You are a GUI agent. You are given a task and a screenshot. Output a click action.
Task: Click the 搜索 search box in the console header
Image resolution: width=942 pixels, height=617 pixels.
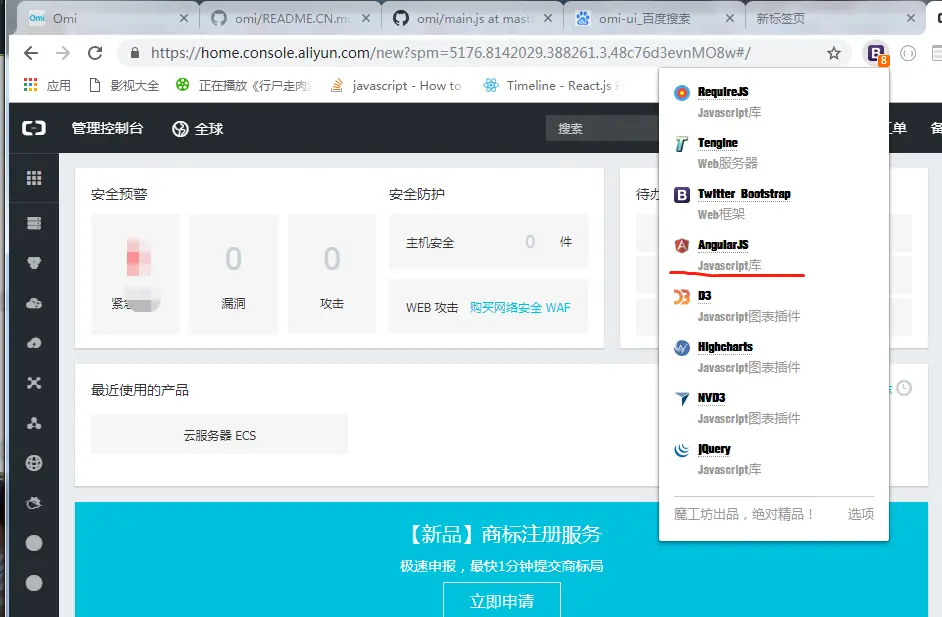pyautogui.click(x=603, y=129)
